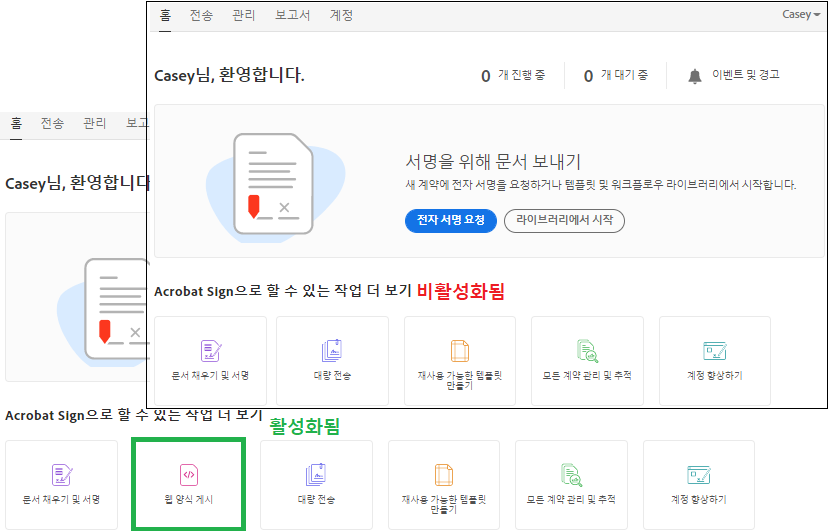Click the 서명을 위해 문서 보내기 heading
This screenshot has height=531, width=830.
(493, 161)
